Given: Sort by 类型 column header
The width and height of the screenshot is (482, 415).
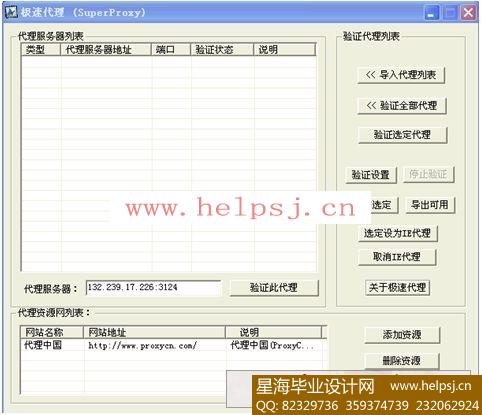Looking at the screenshot, I should pyautogui.click(x=41, y=50).
